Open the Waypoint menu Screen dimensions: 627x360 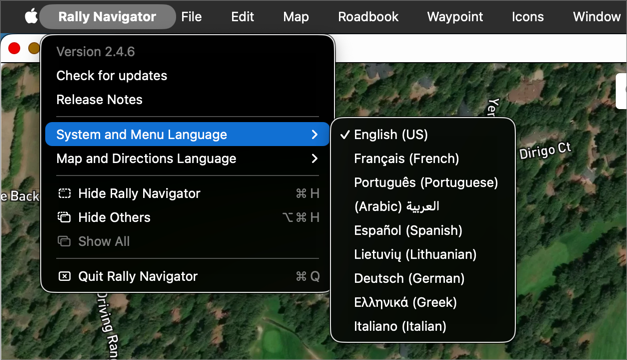455,17
